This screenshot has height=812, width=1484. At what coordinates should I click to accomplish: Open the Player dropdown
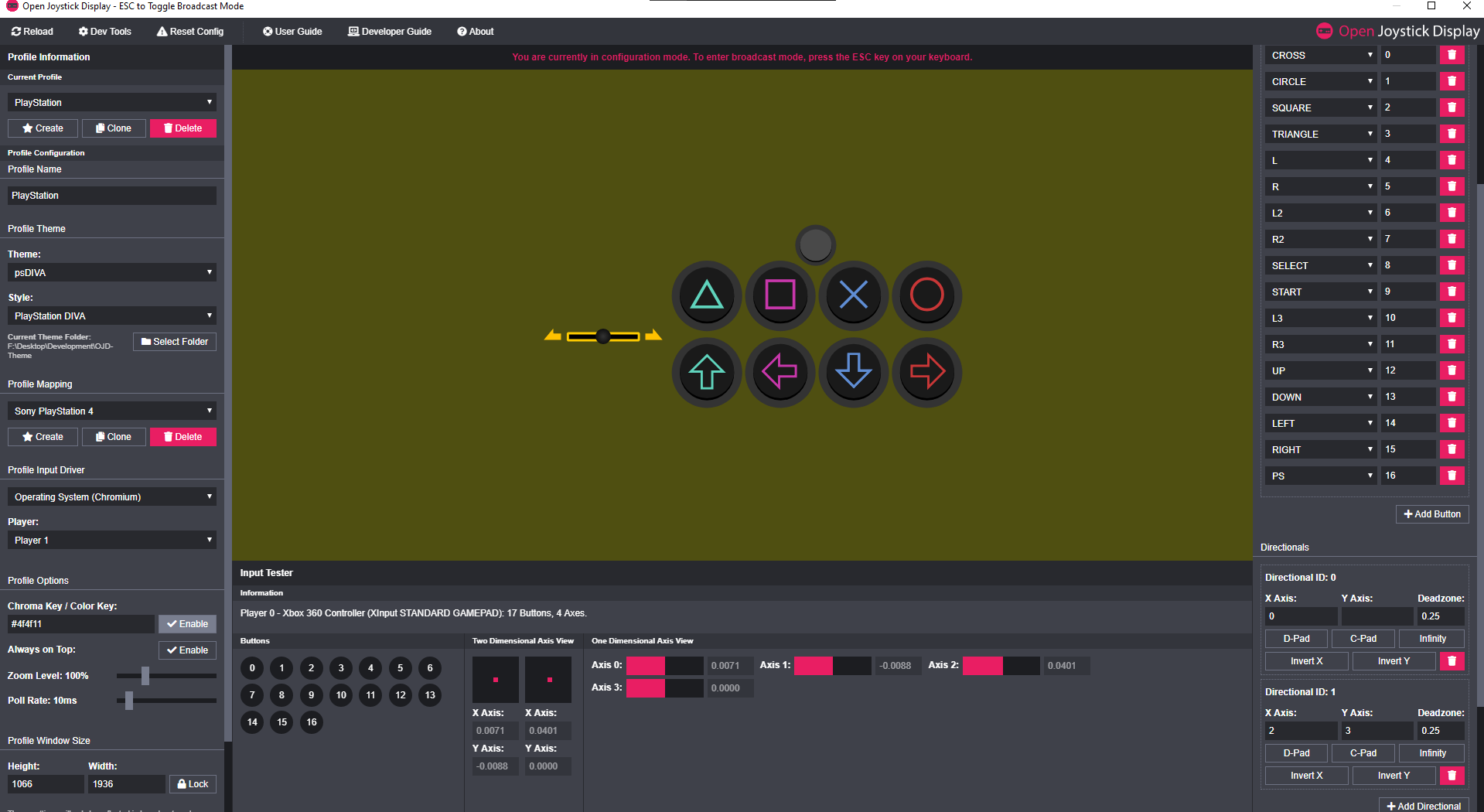[112, 541]
